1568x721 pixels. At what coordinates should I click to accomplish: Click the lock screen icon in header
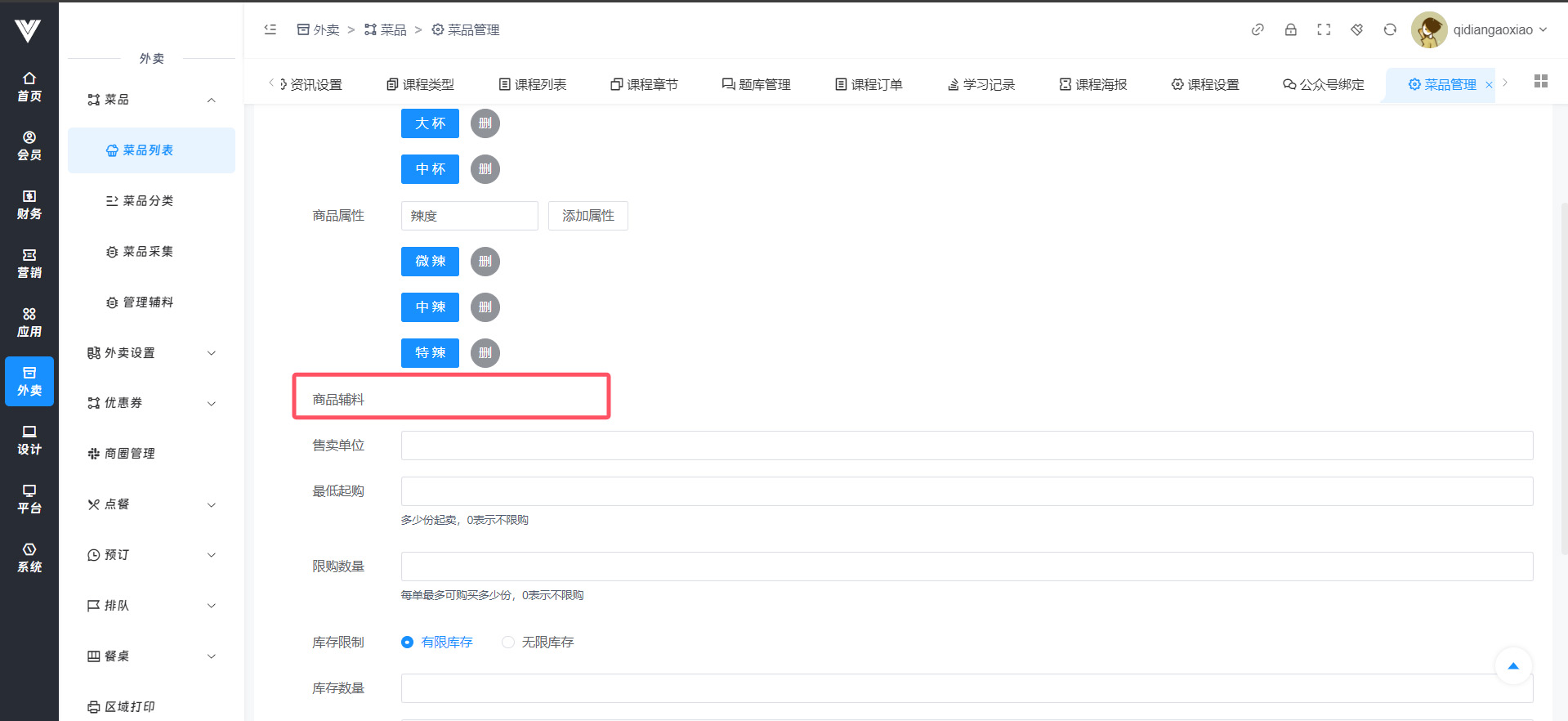click(1290, 29)
